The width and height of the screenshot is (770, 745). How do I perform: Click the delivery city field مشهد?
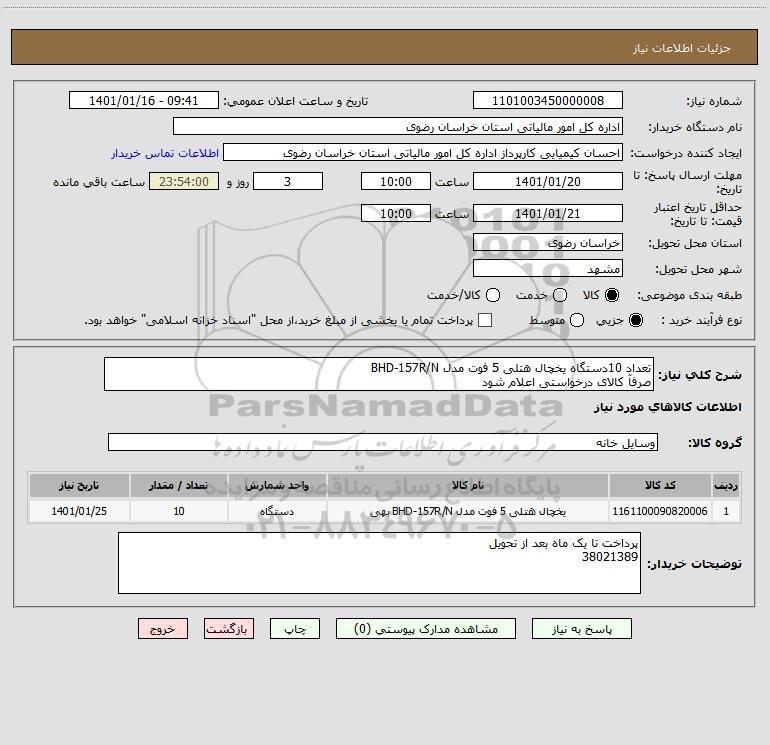point(548,268)
